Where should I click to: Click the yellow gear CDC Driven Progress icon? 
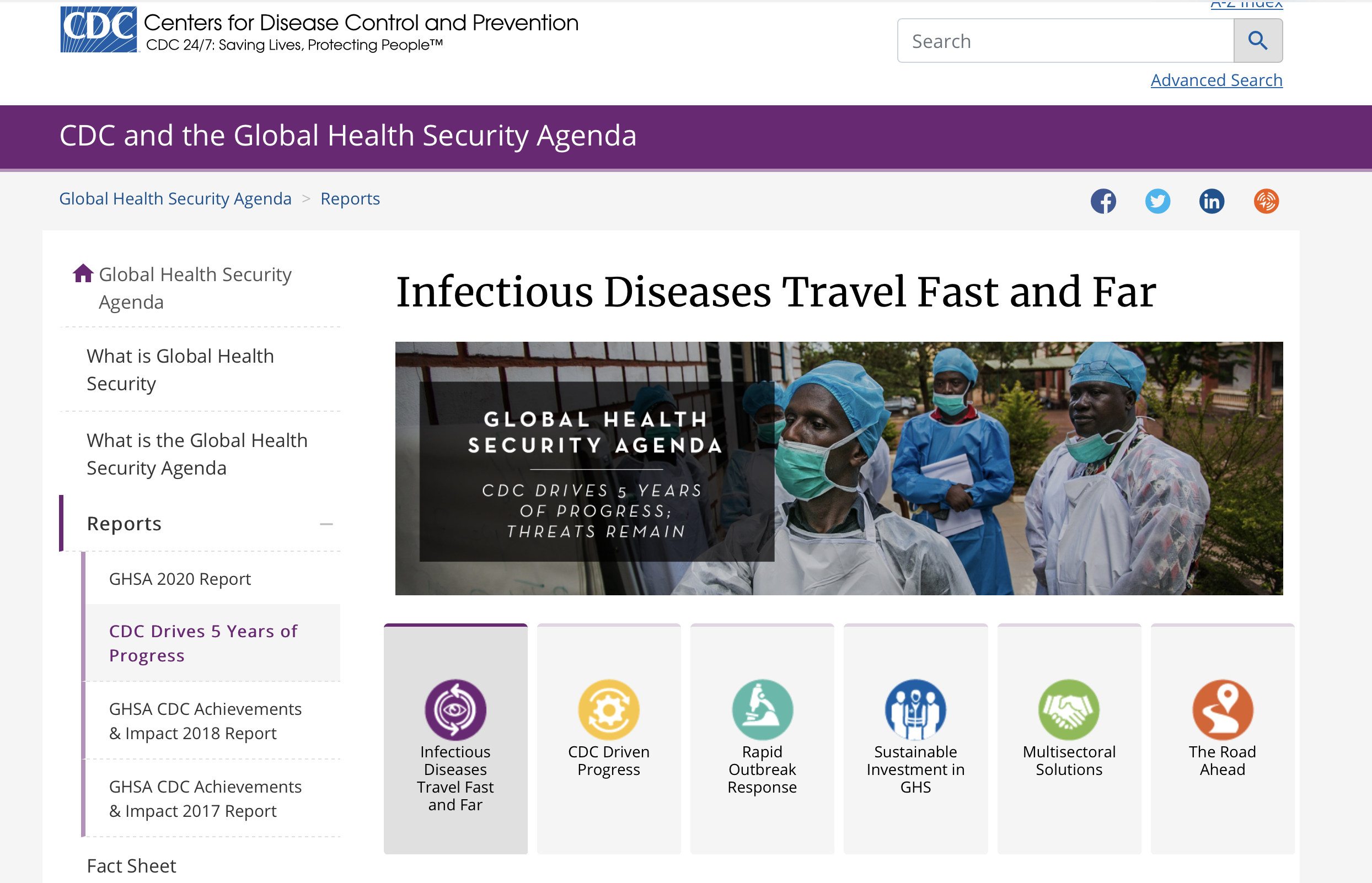[609, 710]
